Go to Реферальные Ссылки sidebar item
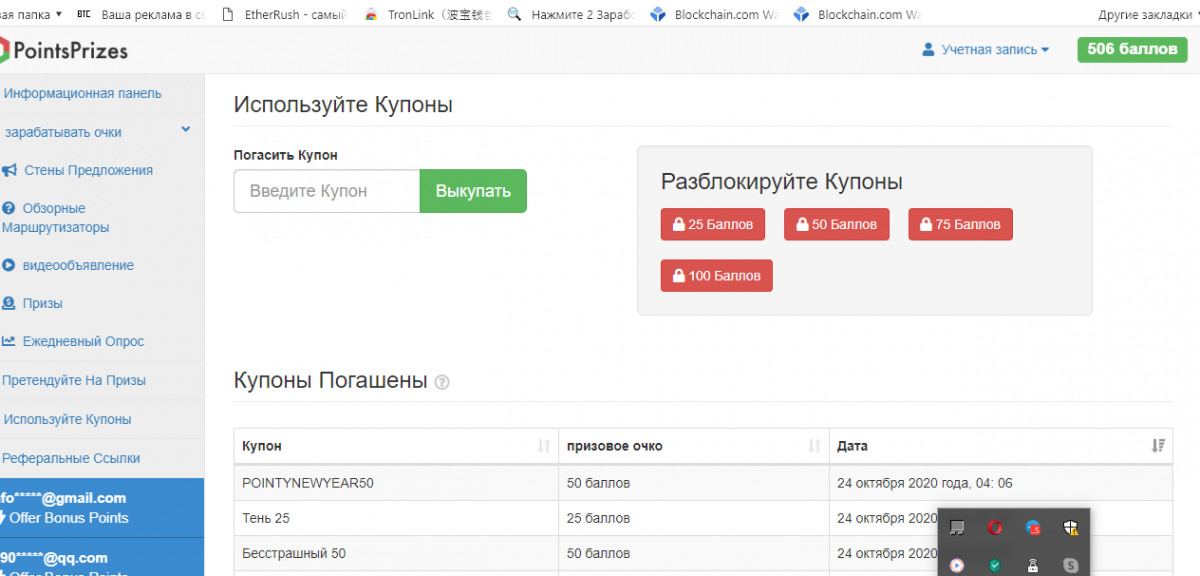1200x576 pixels. (x=71, y=458)
